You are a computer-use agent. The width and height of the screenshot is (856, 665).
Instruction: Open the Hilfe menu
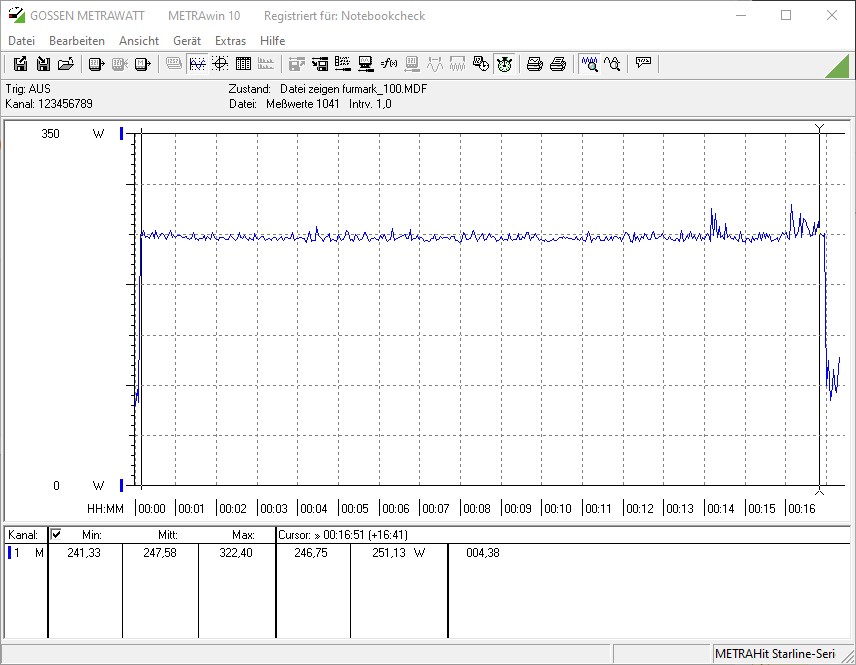[x=272, y=41]
